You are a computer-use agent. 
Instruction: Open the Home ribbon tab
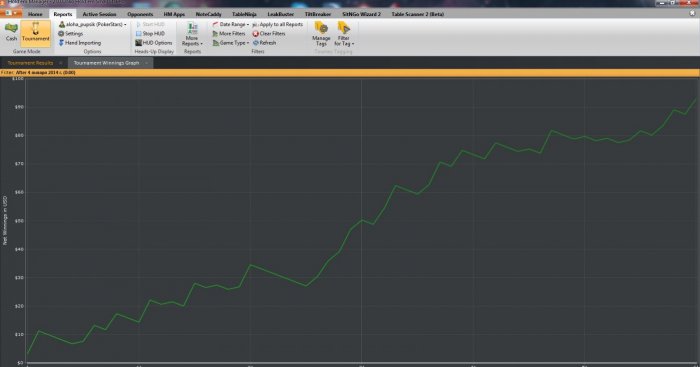pyautogui.click(x=35, y=14)
